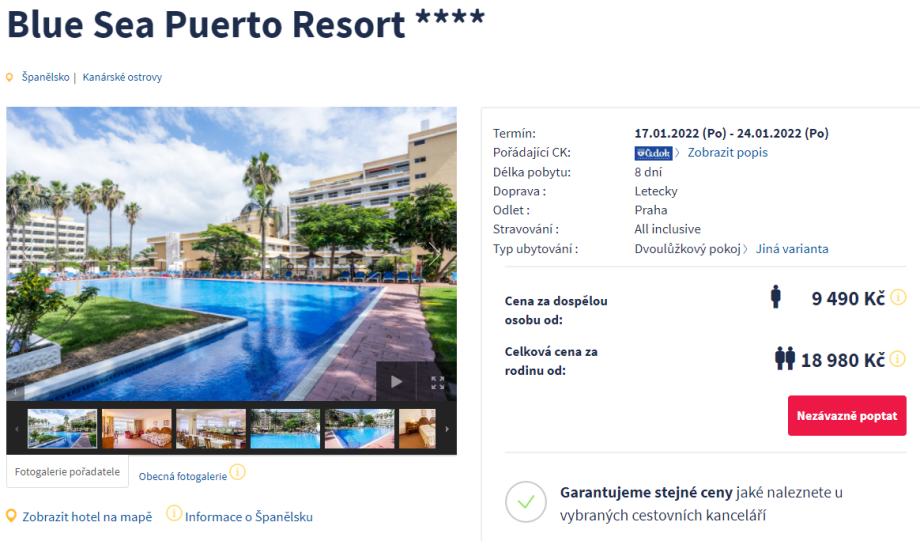This screenshot has height=541, width=920.
Task: Switch to Fotogalerie pořadatele tab
Action: pyautogui.click(x=67, y=472)
